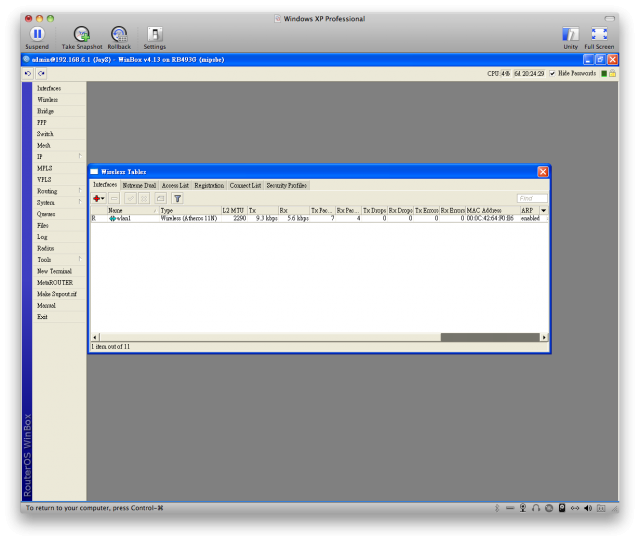Sort by Type column header
Viewport: 640px width, 542px height.
pyautogui.click(x=190, y=210)
